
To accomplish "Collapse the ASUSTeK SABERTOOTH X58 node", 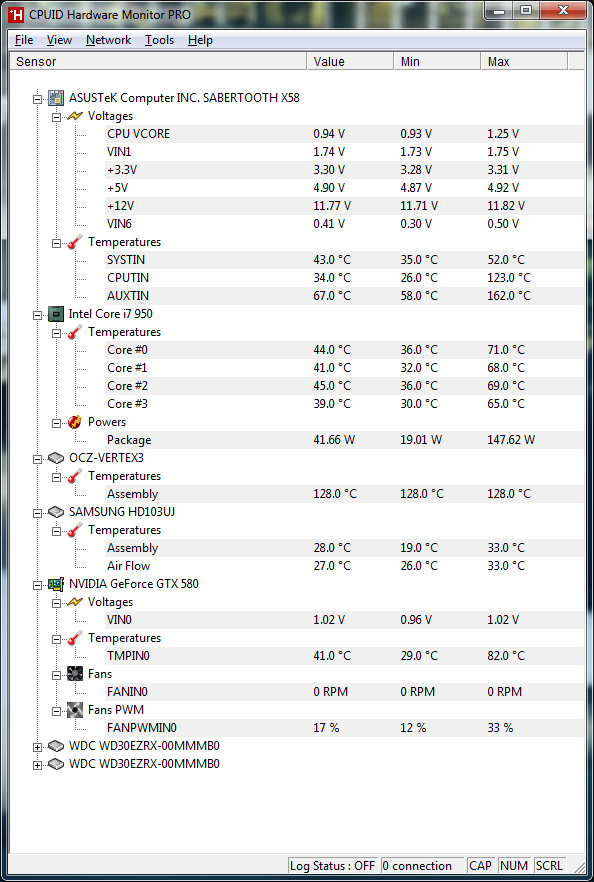I will pos(38,98).
